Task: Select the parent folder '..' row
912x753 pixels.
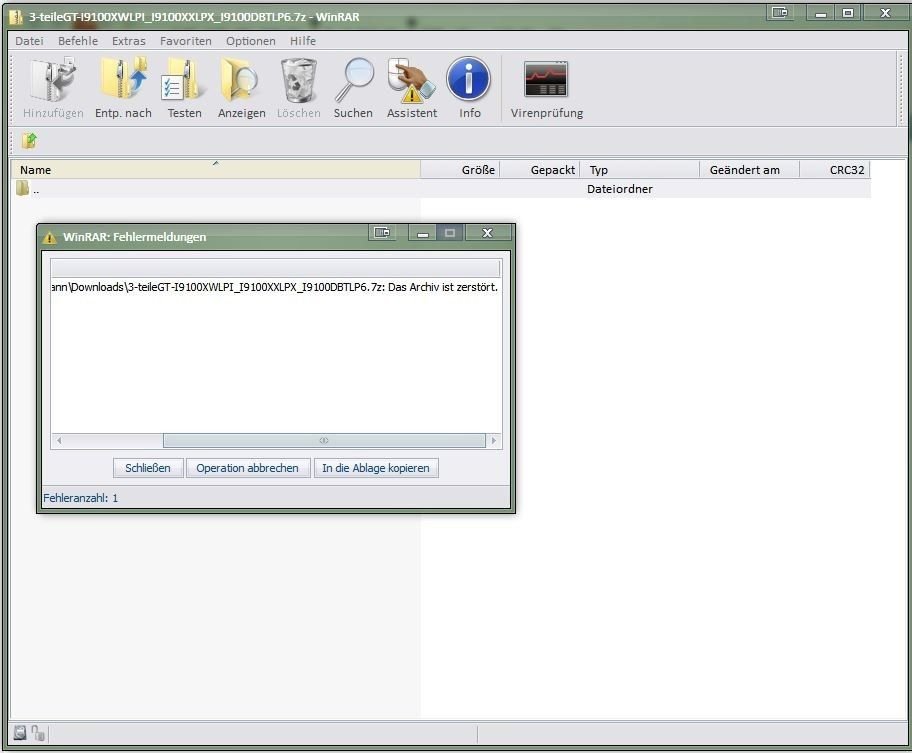Action: [x=441, y=189]
